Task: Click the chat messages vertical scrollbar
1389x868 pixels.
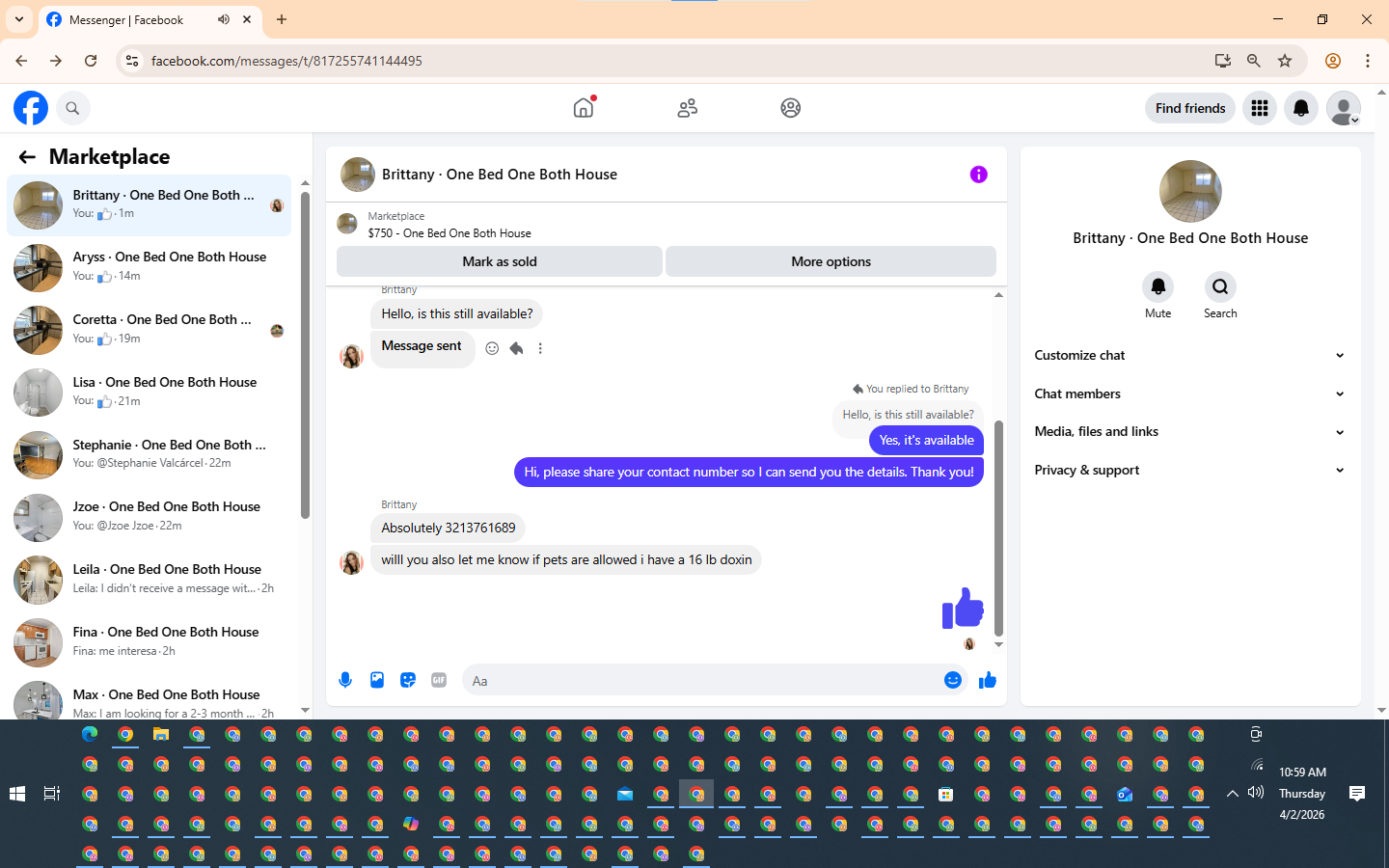Action: pyautogui.click(x=998, y=529)
